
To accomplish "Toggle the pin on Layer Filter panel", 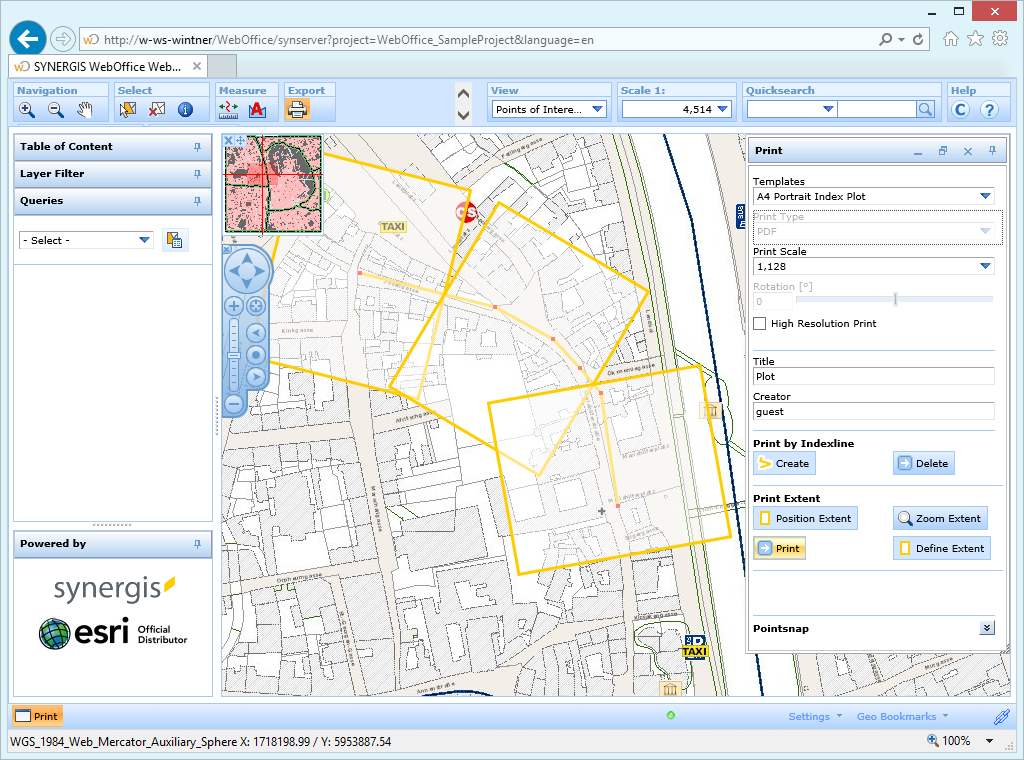I will click(197, 174).
